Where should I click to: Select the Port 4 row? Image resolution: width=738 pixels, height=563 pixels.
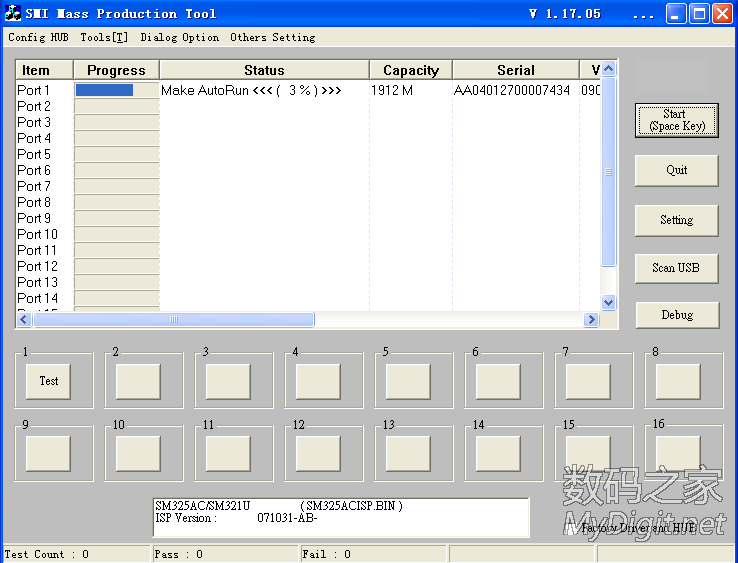pos(308,138)
